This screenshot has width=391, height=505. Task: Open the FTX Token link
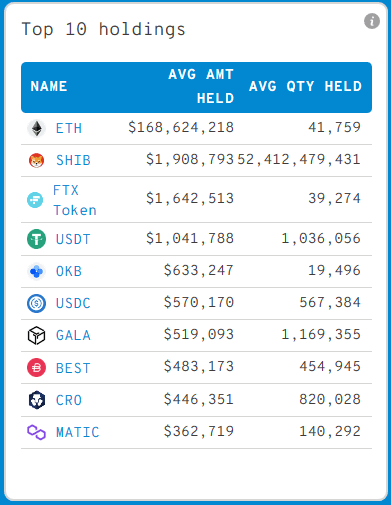pyautogui.click(x=75, y=200)
